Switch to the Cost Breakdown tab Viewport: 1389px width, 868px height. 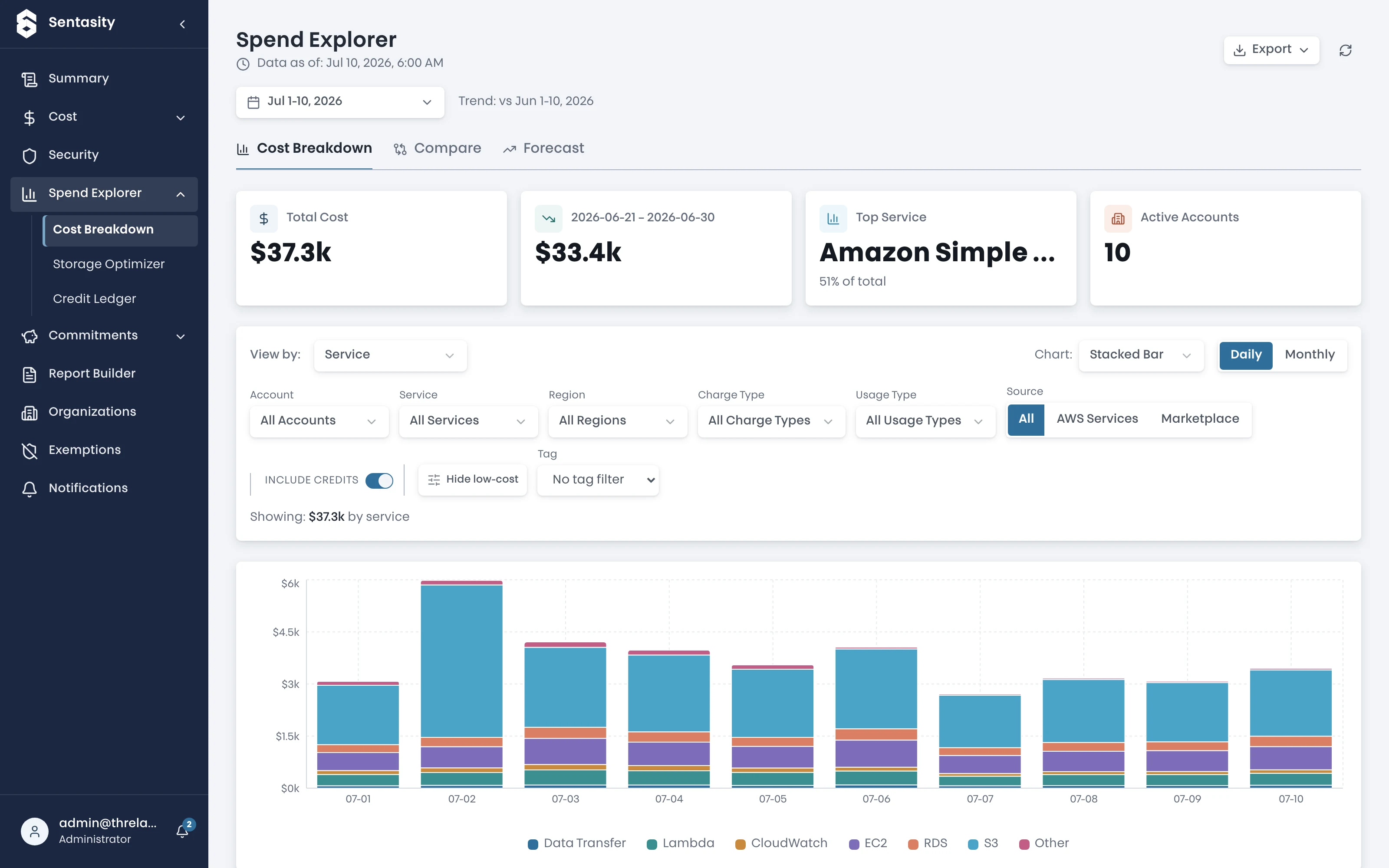click(x=304, y=149)
